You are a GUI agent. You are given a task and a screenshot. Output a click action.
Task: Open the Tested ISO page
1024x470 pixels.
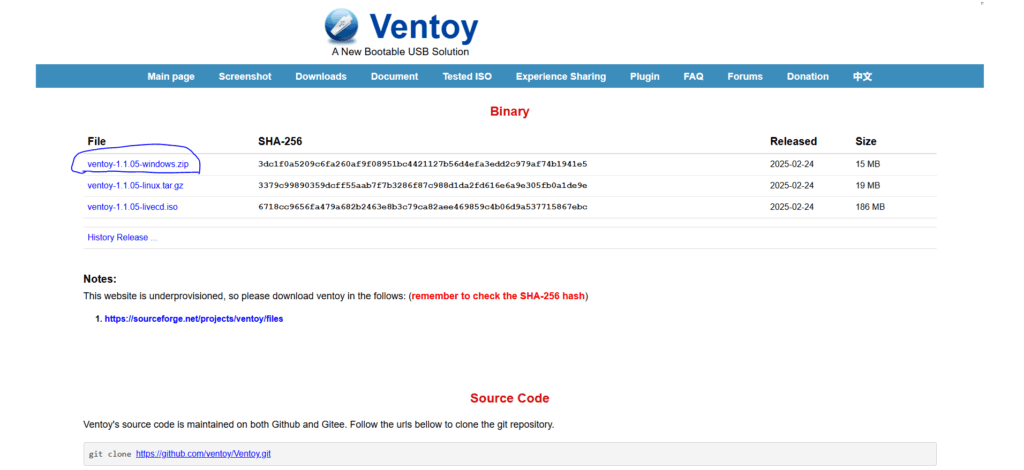(x=467, y=76)
